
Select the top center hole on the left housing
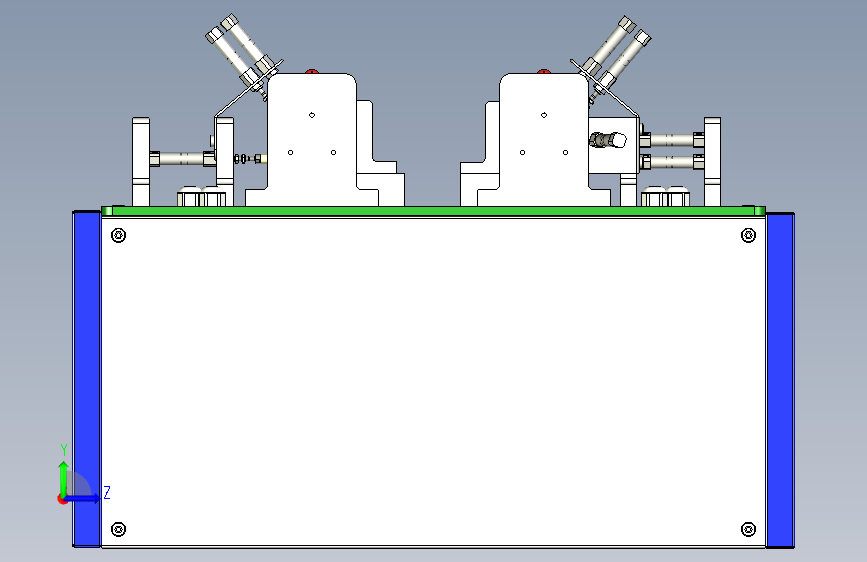coord(312,115)
